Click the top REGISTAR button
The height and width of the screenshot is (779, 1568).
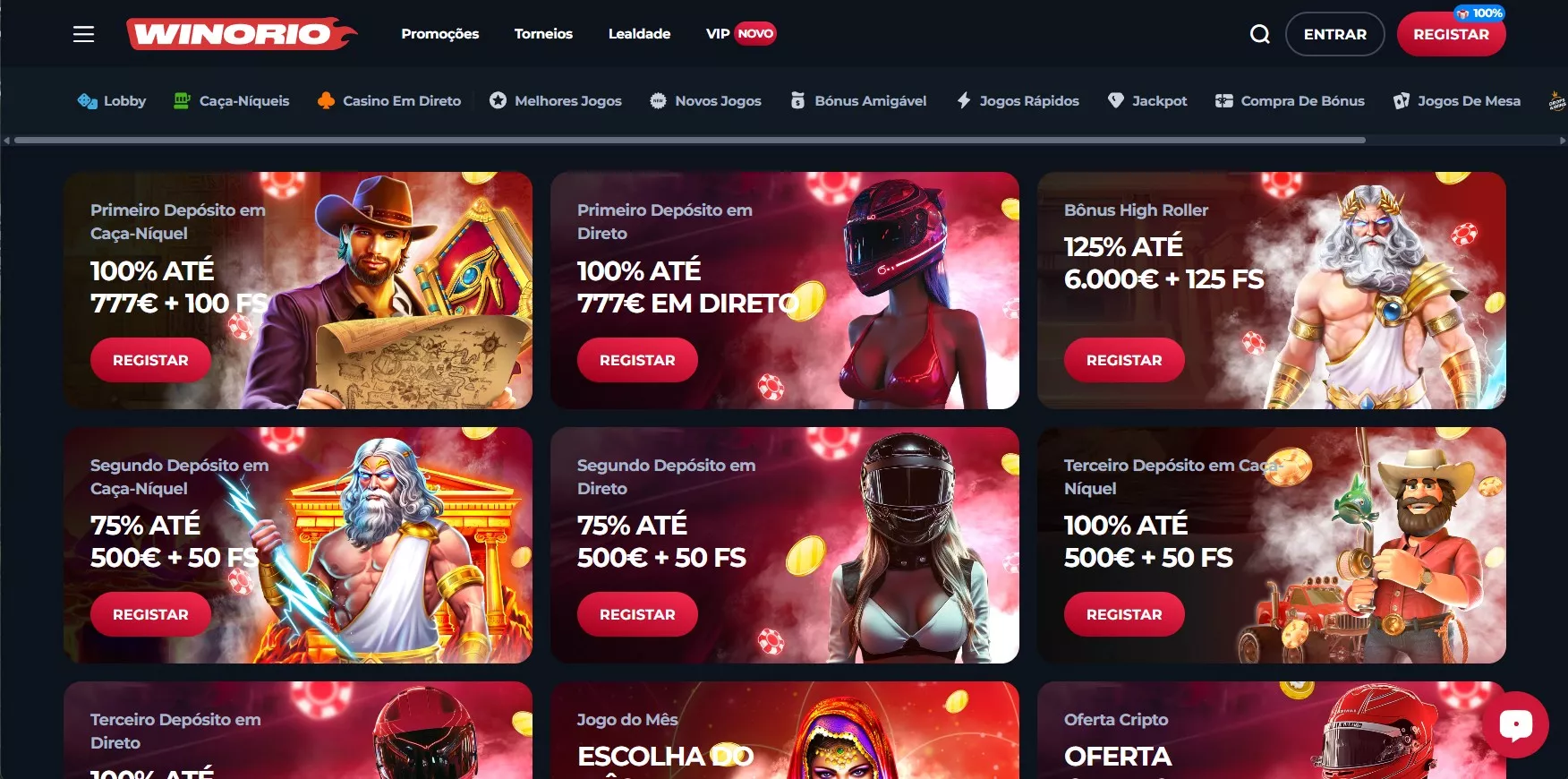(x=1451, y=34)
